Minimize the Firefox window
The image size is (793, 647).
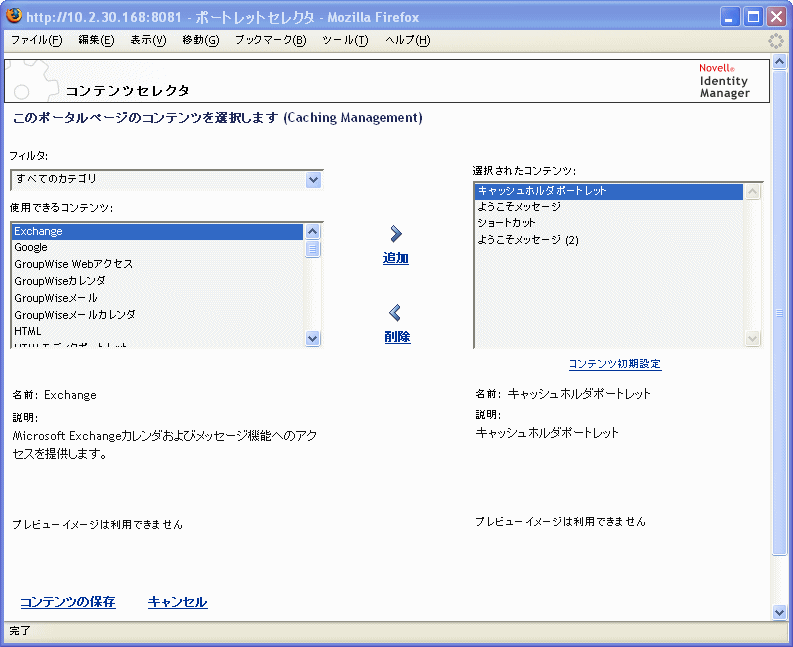click(x=729, y=17)
